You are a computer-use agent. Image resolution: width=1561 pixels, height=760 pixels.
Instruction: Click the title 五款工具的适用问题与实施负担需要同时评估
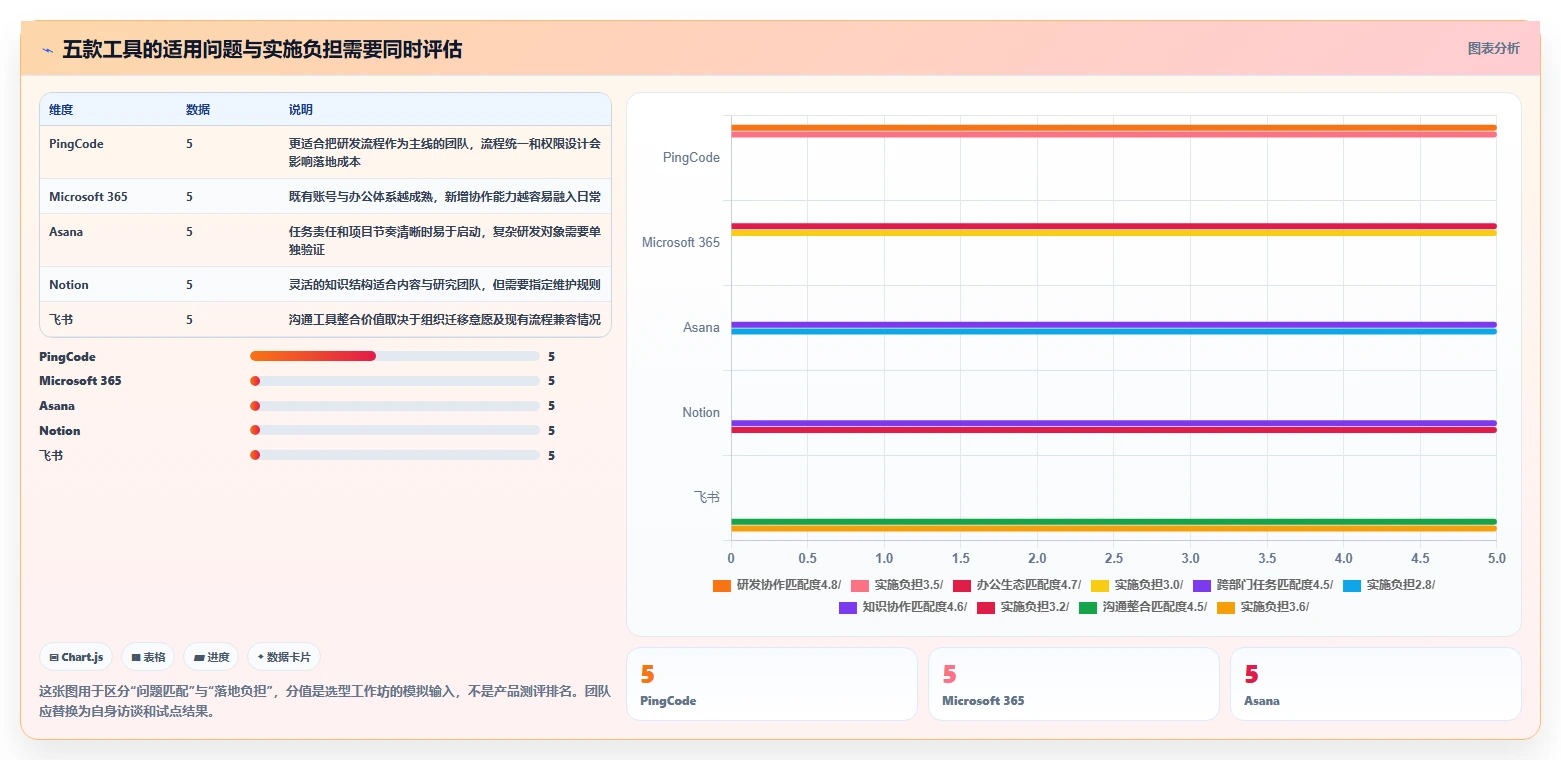tap(262, 50)
